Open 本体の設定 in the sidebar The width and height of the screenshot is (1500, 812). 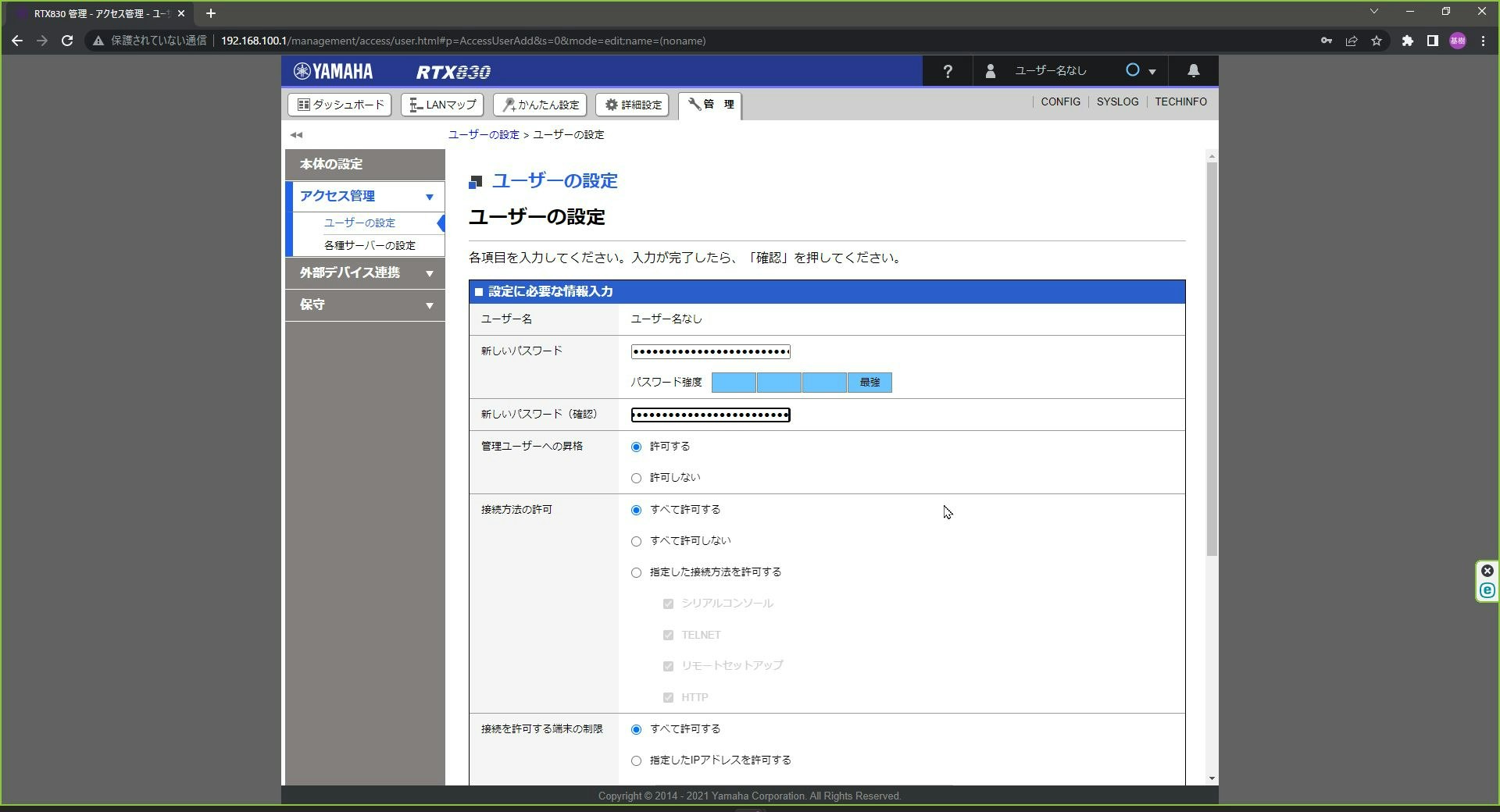(365, 165)
